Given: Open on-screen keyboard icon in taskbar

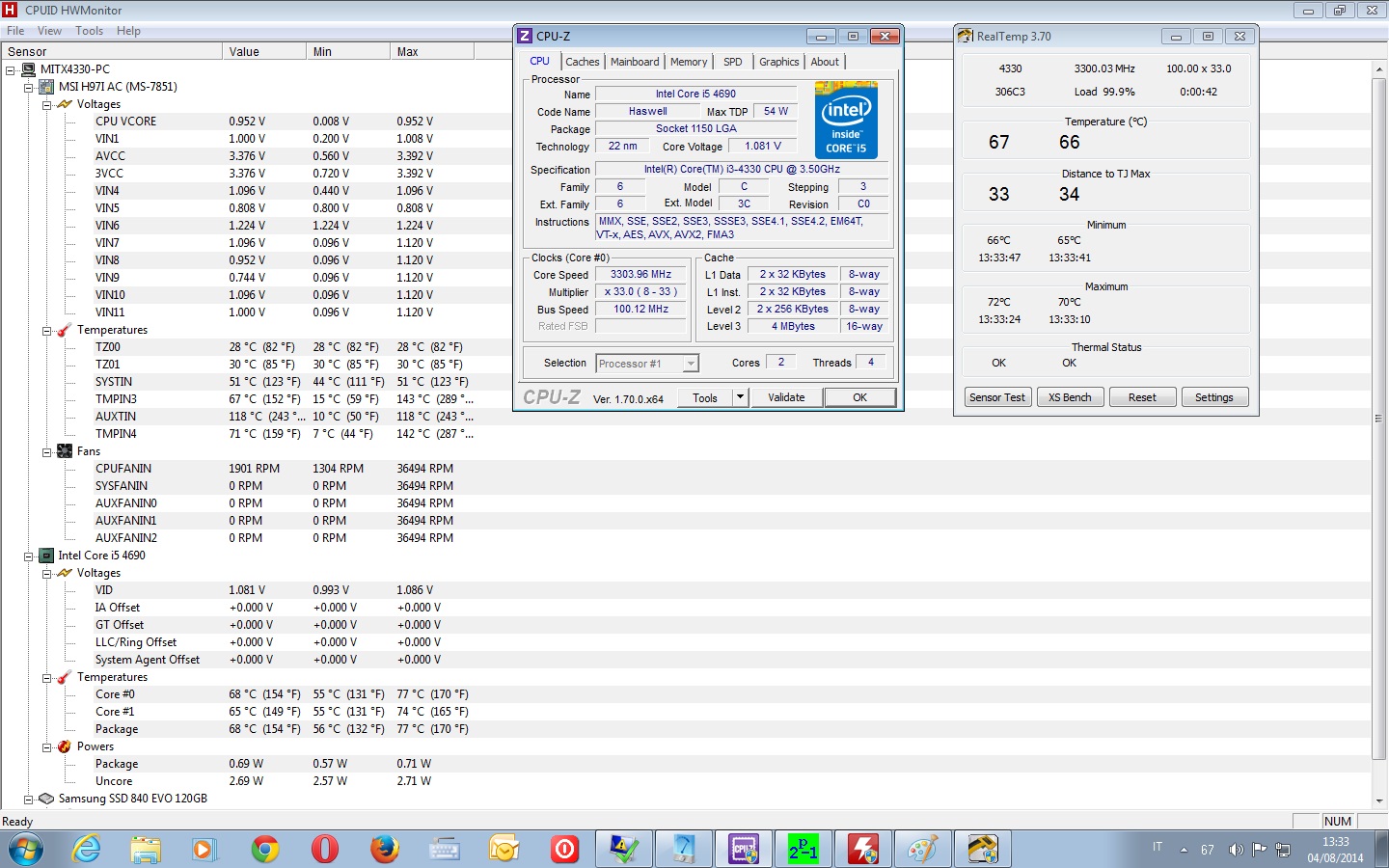Looking at the screenshot, I should pos(445,850).
